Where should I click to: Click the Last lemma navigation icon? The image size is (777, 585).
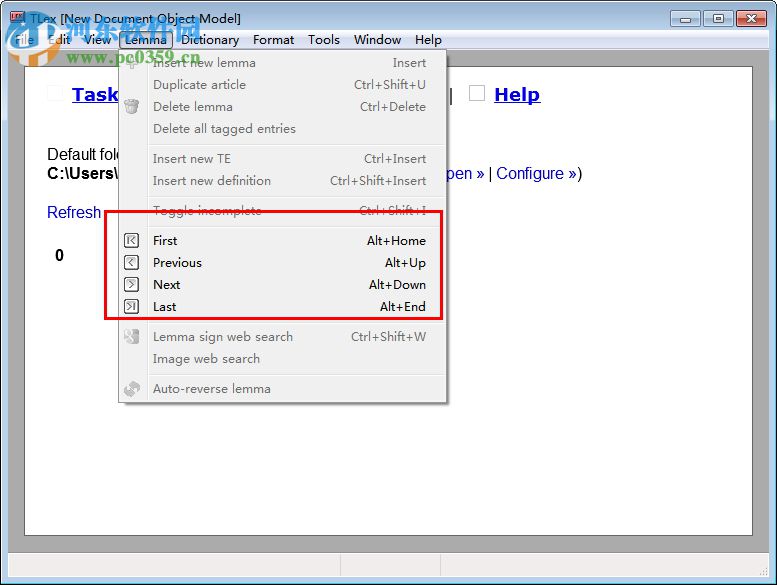(131, 307)
